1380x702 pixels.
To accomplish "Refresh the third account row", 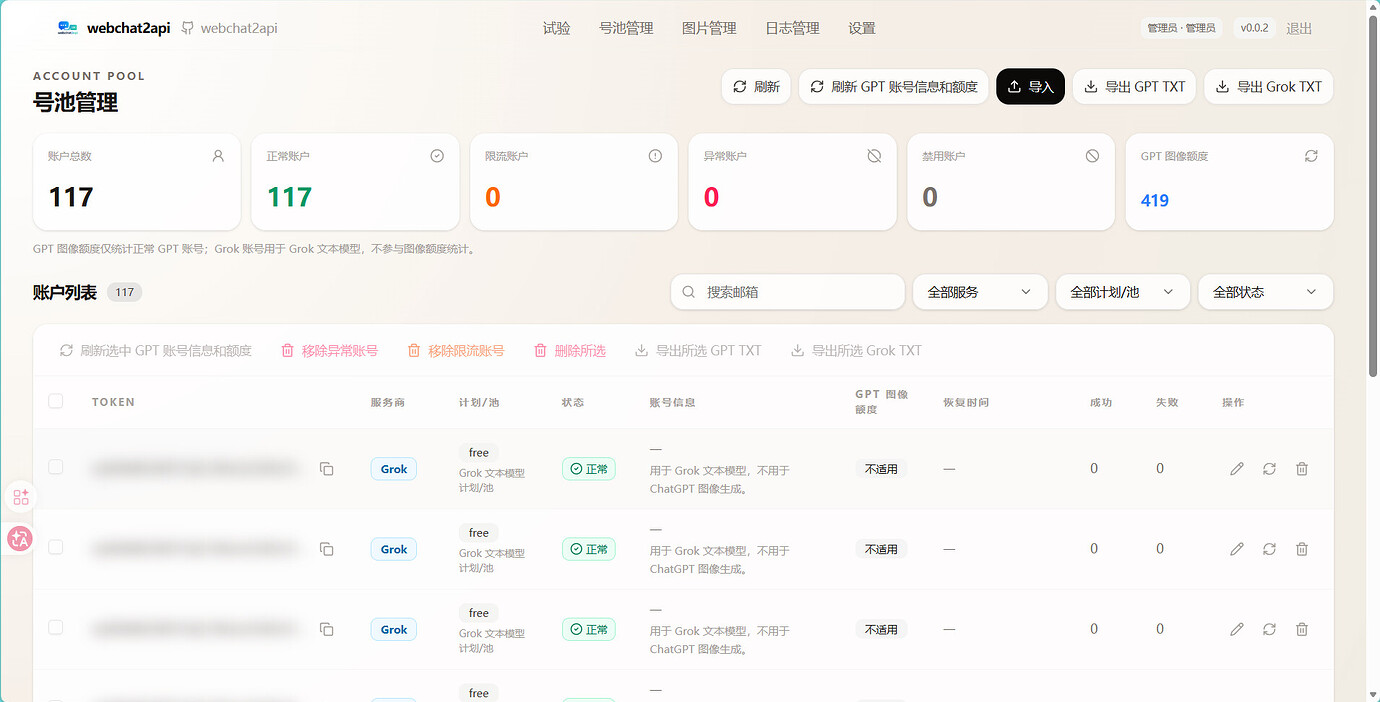I will click(1269, 629).
